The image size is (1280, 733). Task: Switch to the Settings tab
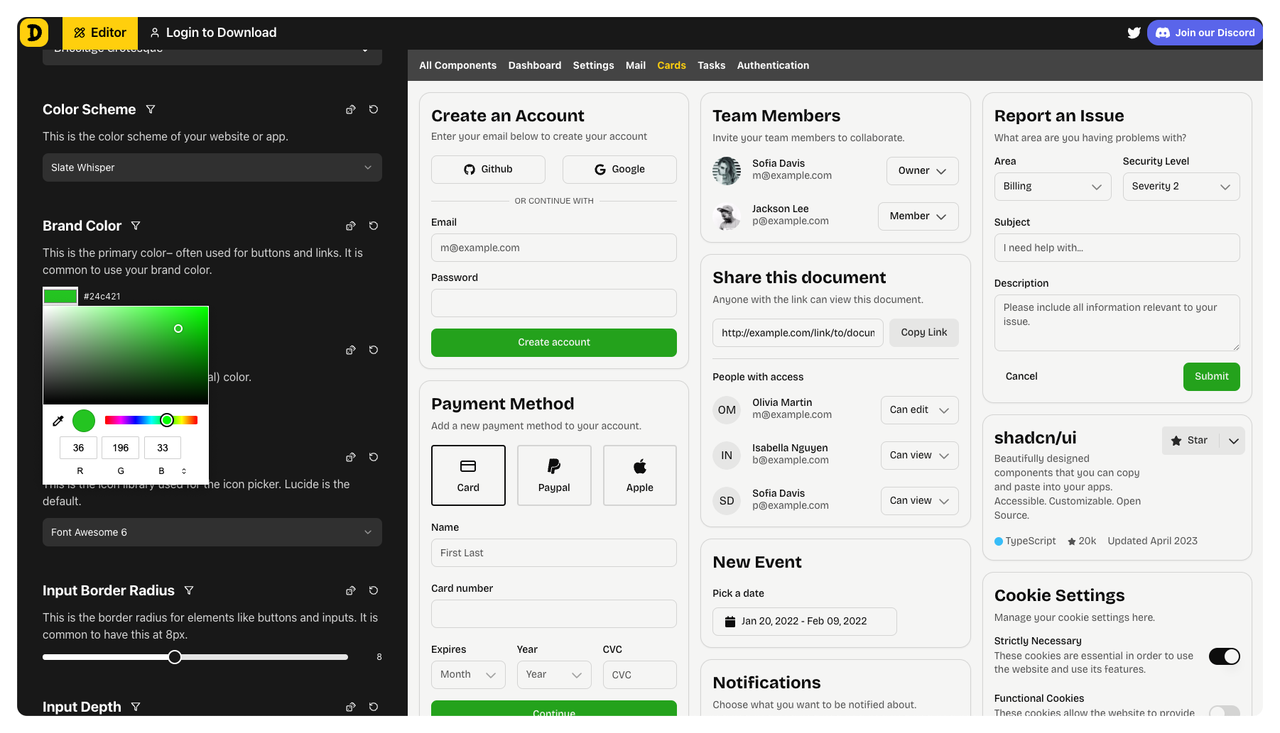(593, 65)
